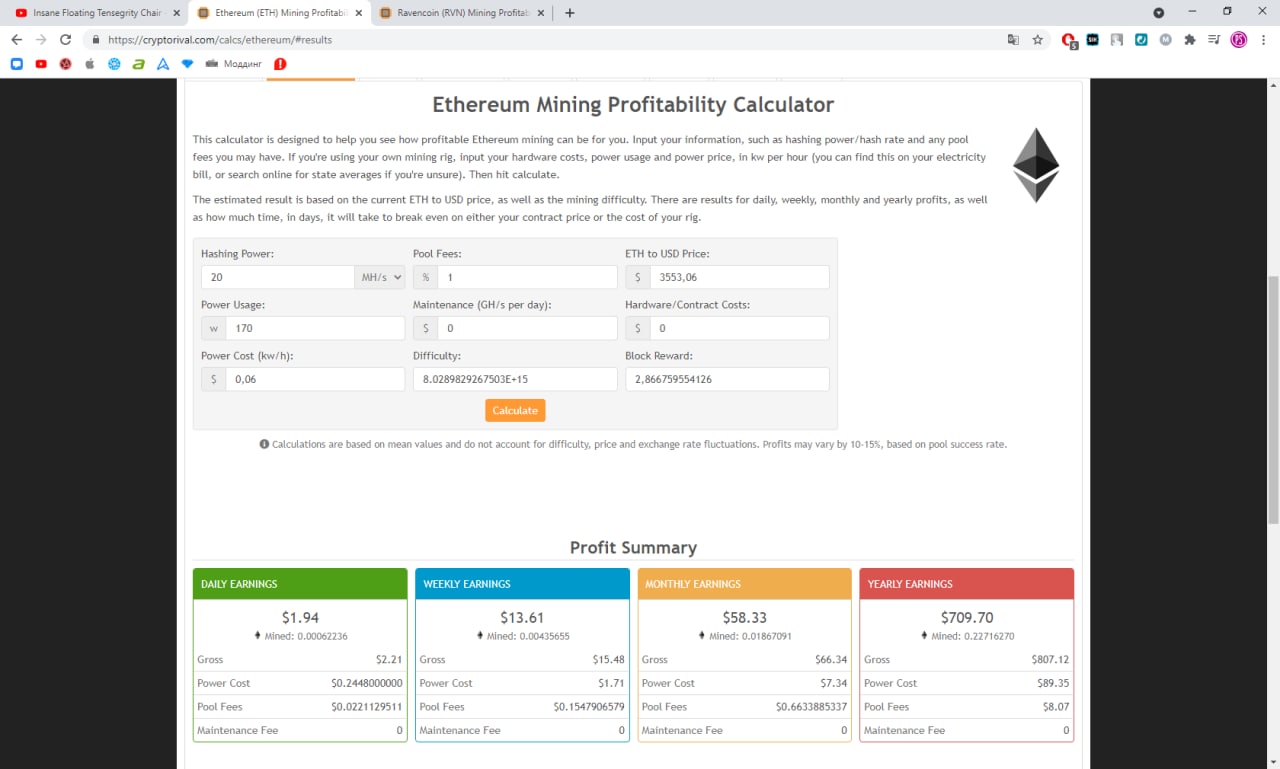Open the SIH extension icon
Screen dimensions: 1280x769
(1093, 40)
